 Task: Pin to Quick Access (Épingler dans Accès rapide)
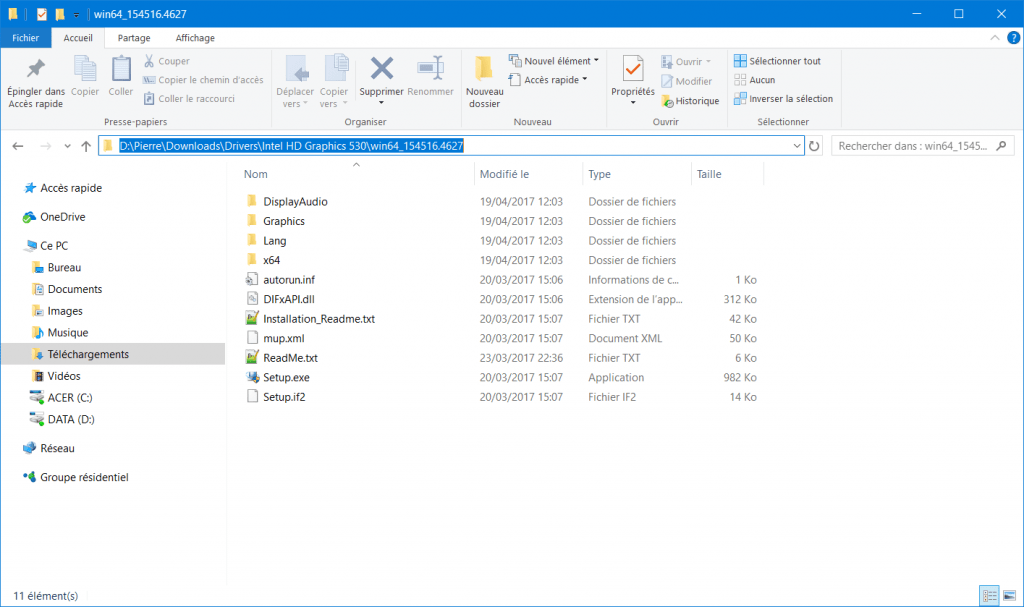click(x=36, y=82)
